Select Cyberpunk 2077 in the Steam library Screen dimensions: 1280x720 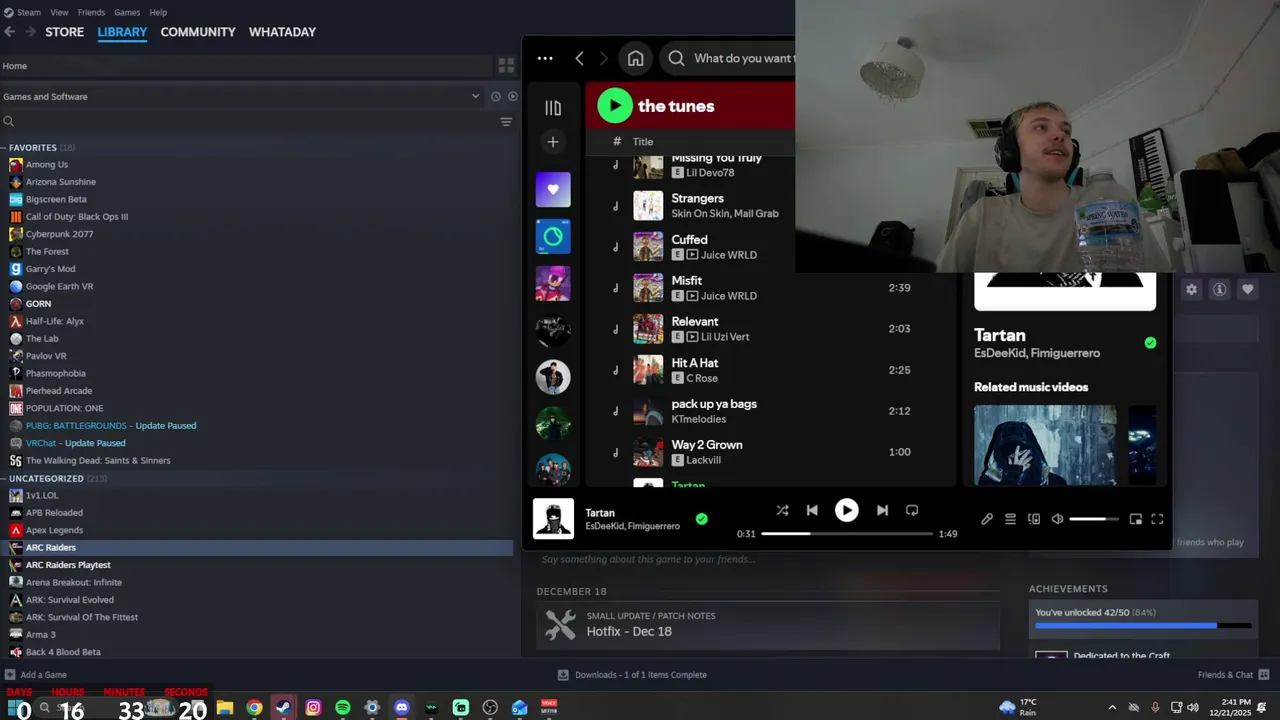(59, 234)
